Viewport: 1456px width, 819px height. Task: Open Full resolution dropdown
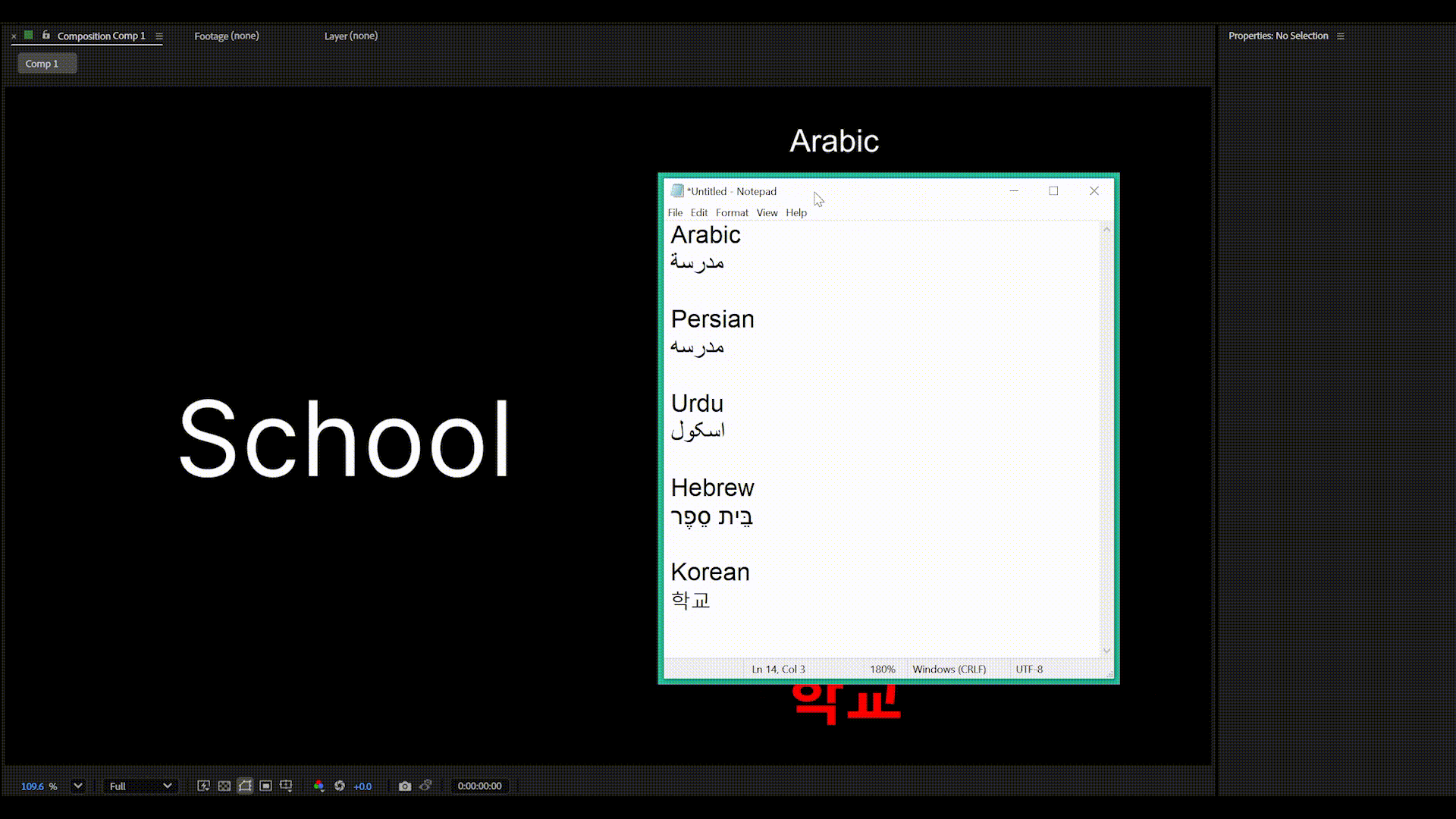click(140, 786)
